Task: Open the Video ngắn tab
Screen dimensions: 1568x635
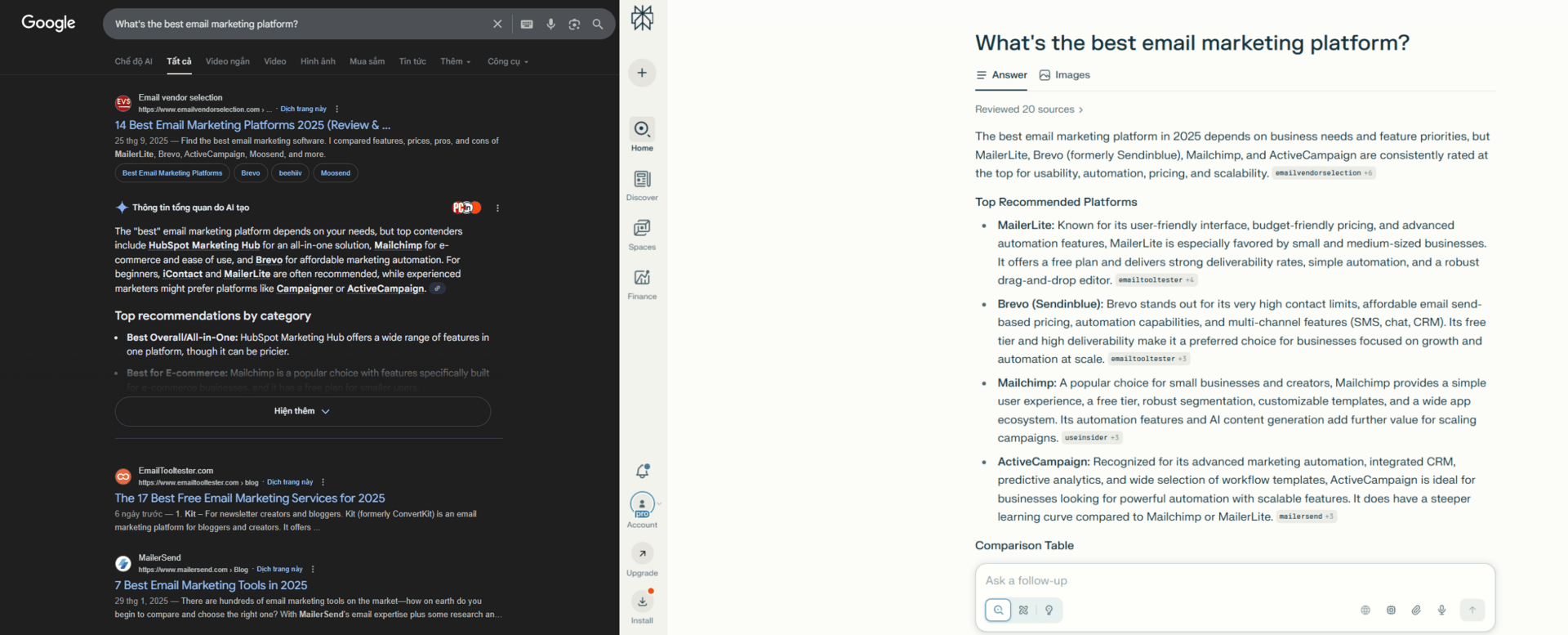Action: (228, 61)
